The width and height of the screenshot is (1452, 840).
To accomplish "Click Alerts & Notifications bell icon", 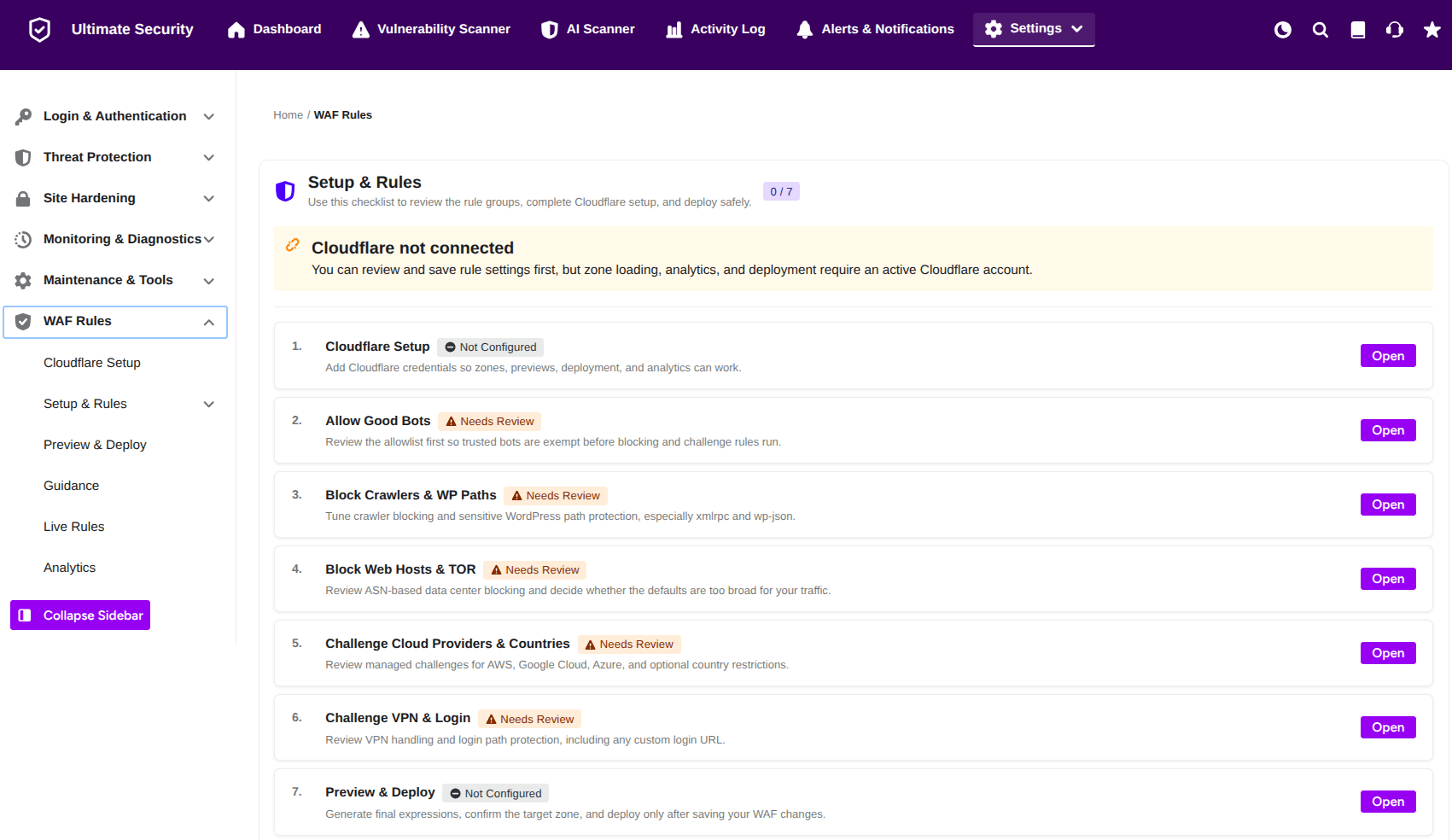I will tap(804, 30).
